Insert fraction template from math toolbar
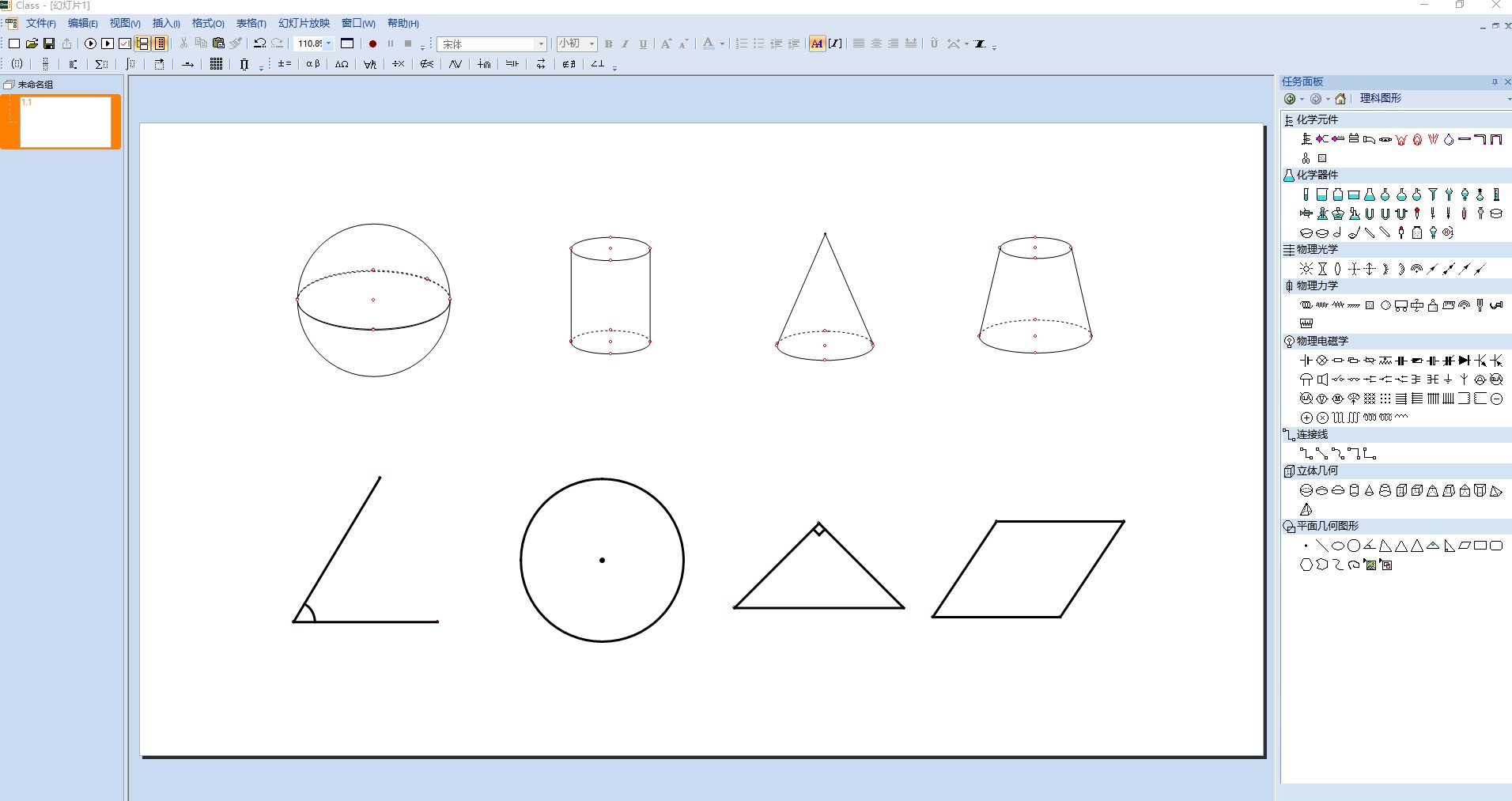This screenshot has height=801, width=1512. coord(46,64)
